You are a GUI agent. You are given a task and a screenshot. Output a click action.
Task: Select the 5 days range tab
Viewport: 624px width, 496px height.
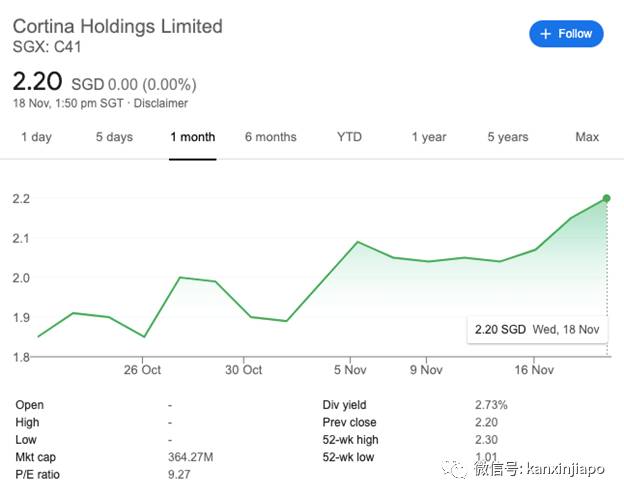[114, 137]
